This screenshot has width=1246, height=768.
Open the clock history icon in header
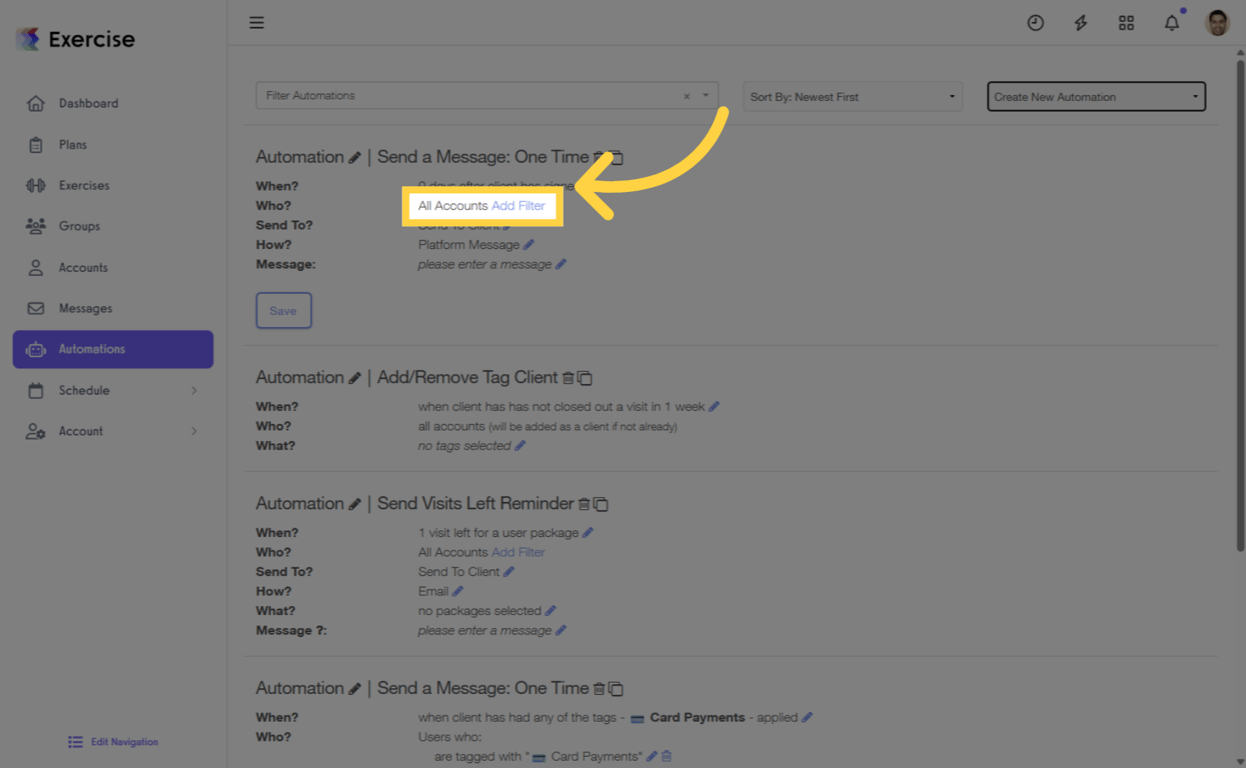pyautogui.click(x=1035, y=22)
